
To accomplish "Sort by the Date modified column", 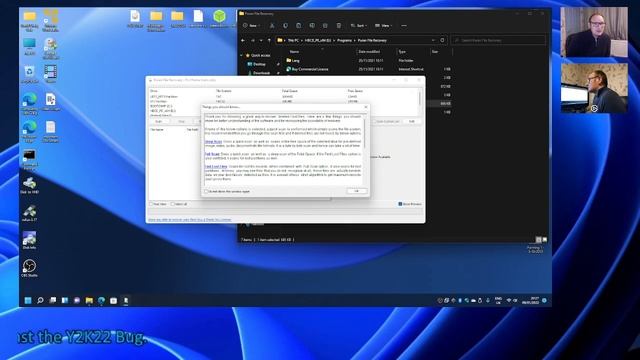I will tap(369, 52).
